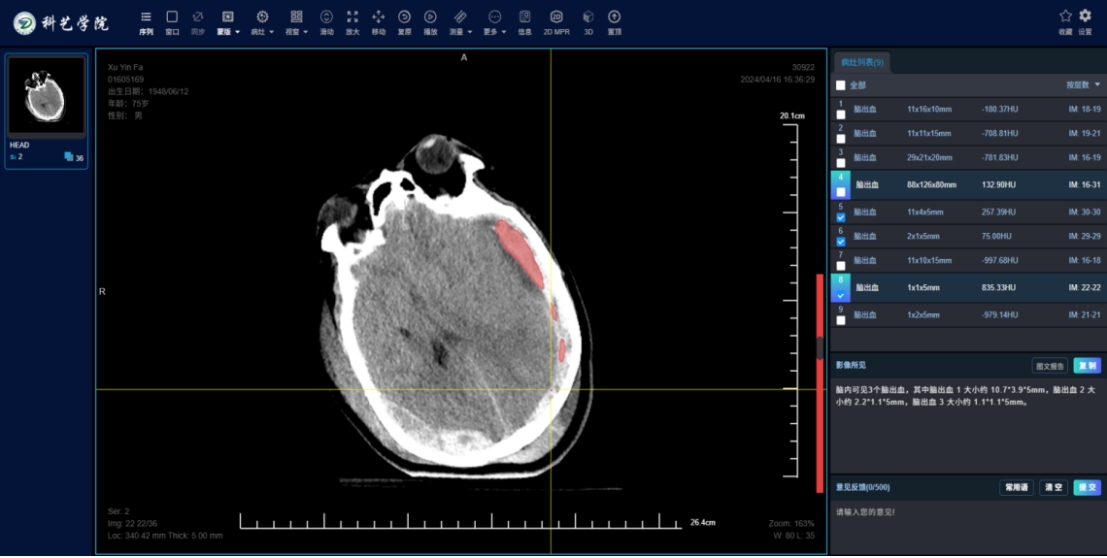Expand the 测量 (measure) dropdown
The image size is (1107, 558).
coord(461,22)
